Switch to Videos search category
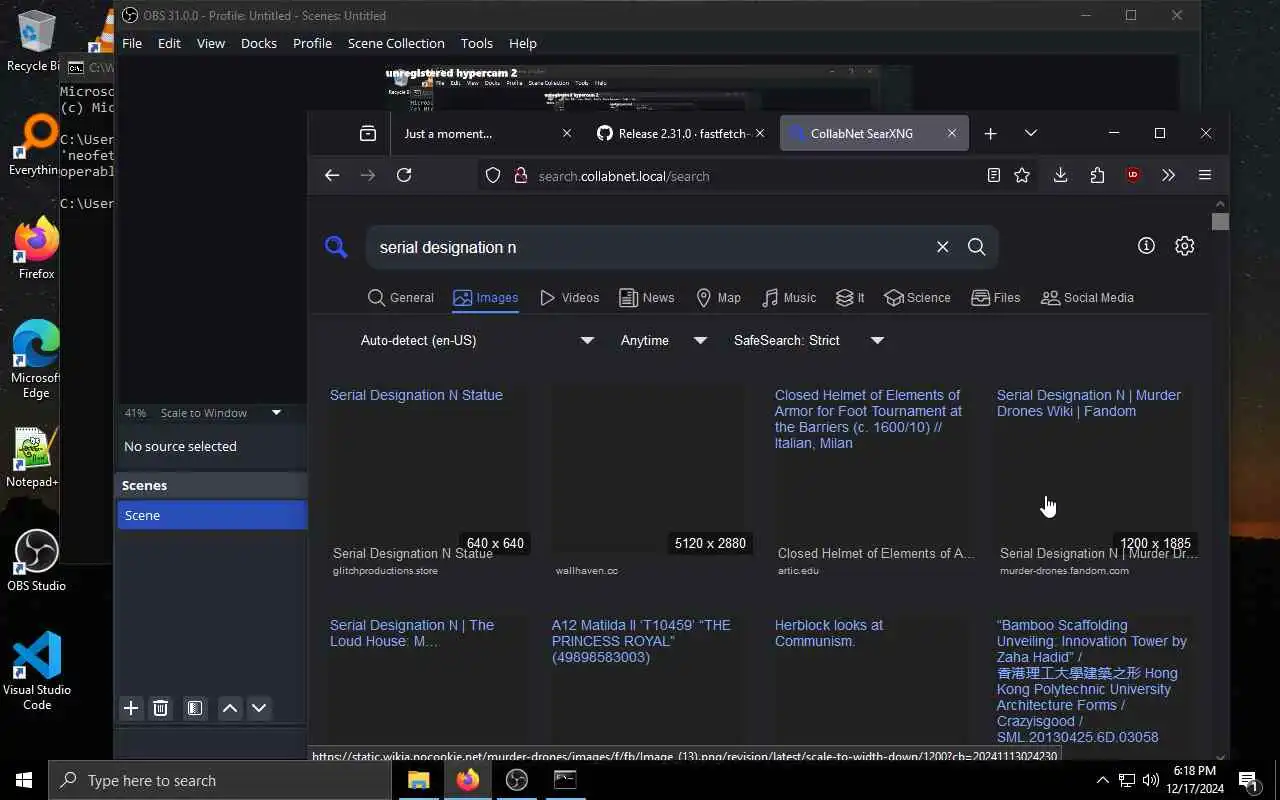Viewport: 1280px width, 800px height. (x=569, y=297)
